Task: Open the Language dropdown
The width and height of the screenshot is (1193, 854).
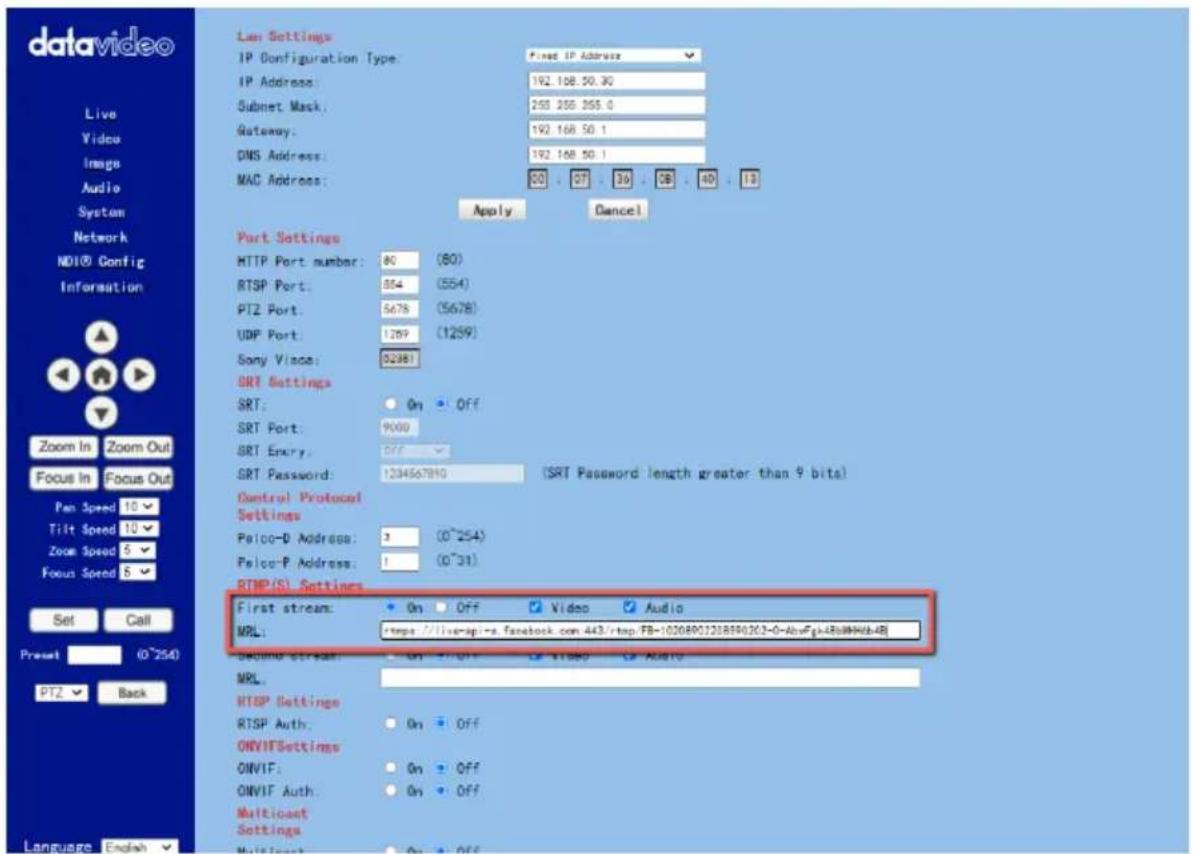Action: coord(139,846)
